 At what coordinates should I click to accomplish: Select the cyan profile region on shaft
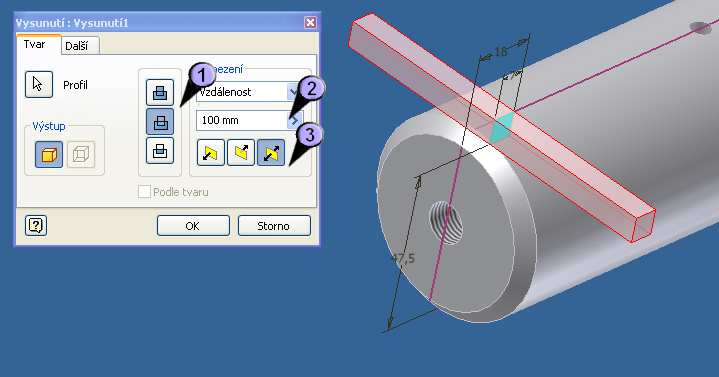[502, 128]
